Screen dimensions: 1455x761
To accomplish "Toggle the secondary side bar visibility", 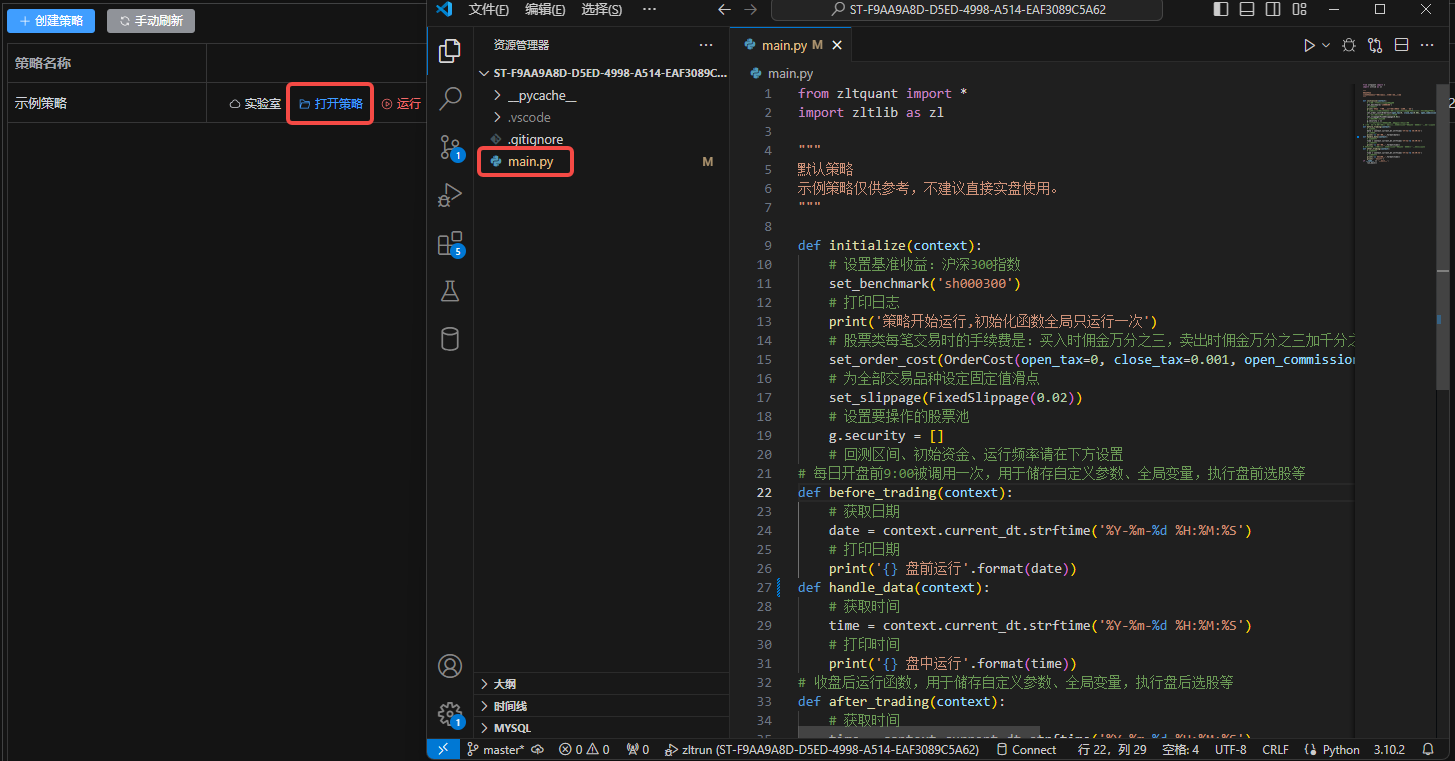I will tap(1272, 9).
